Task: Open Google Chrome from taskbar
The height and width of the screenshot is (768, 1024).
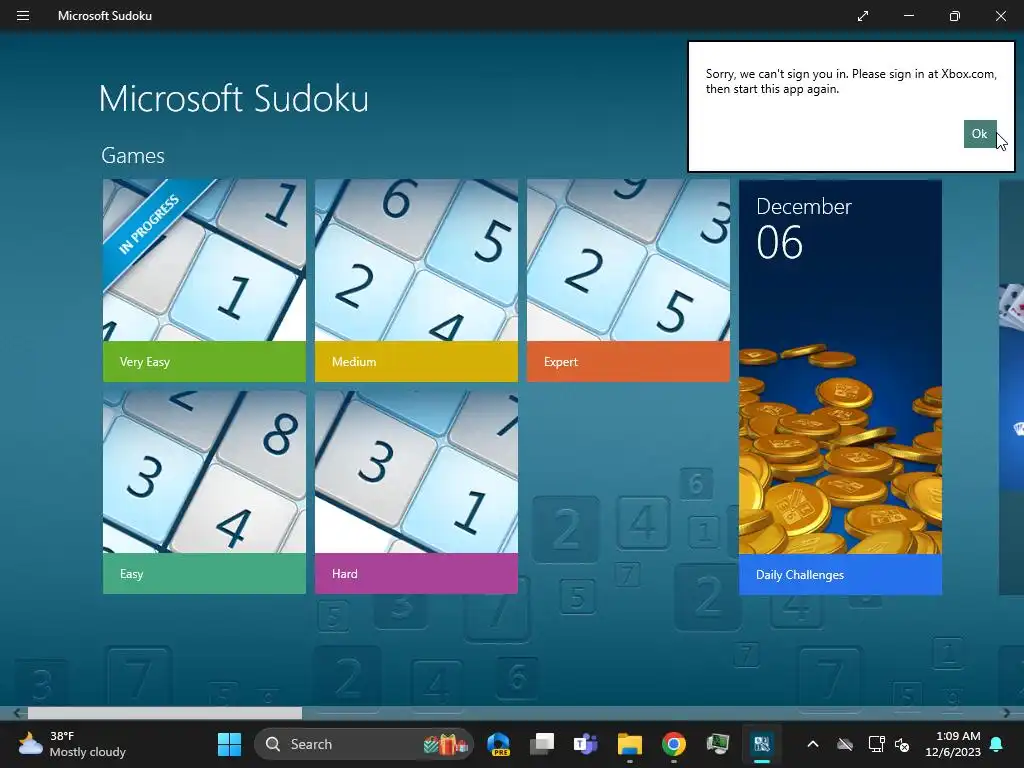Action: 673,744
